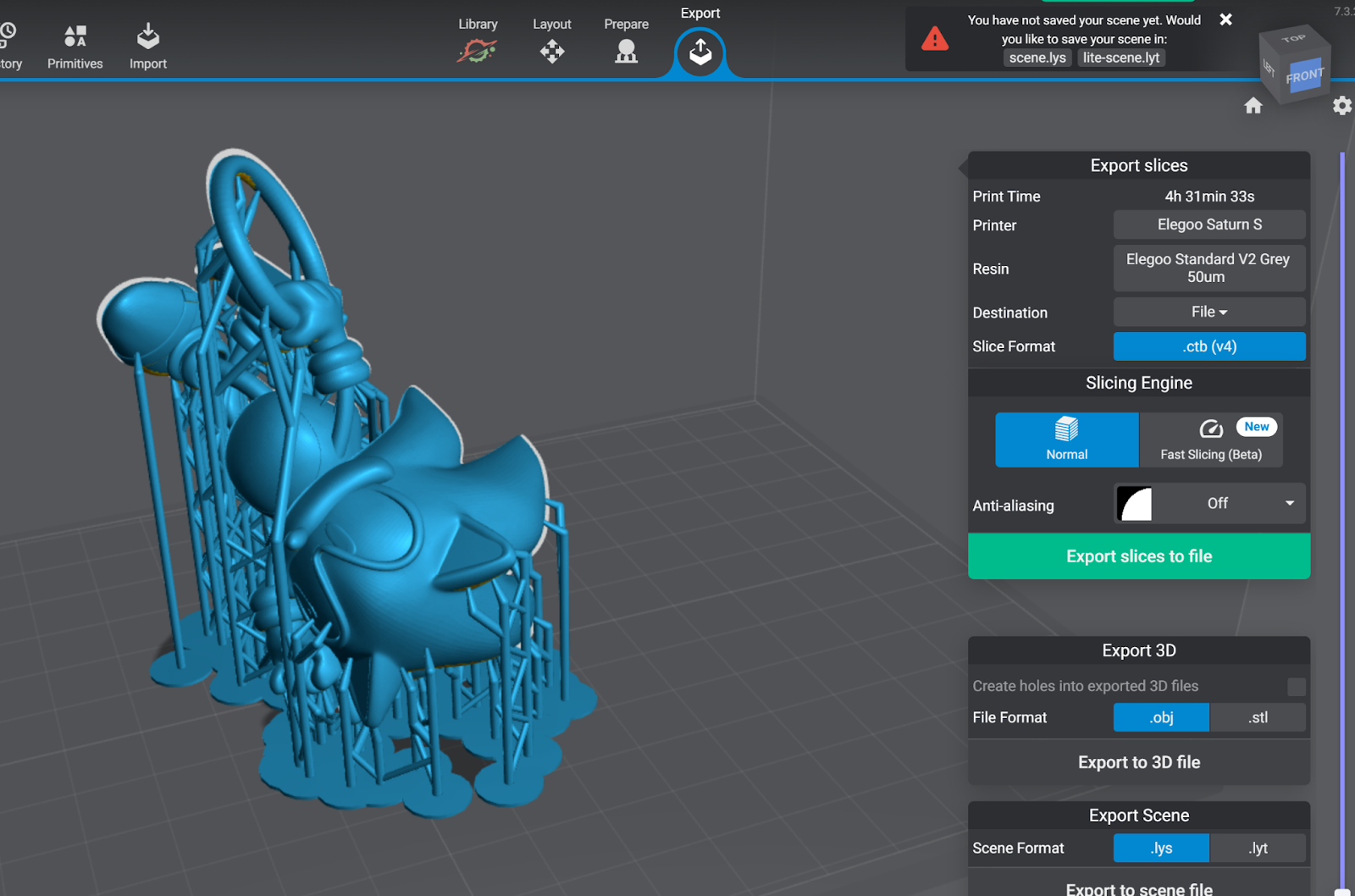Click the New badge on Fast Slicing

tap(1257, 427)
